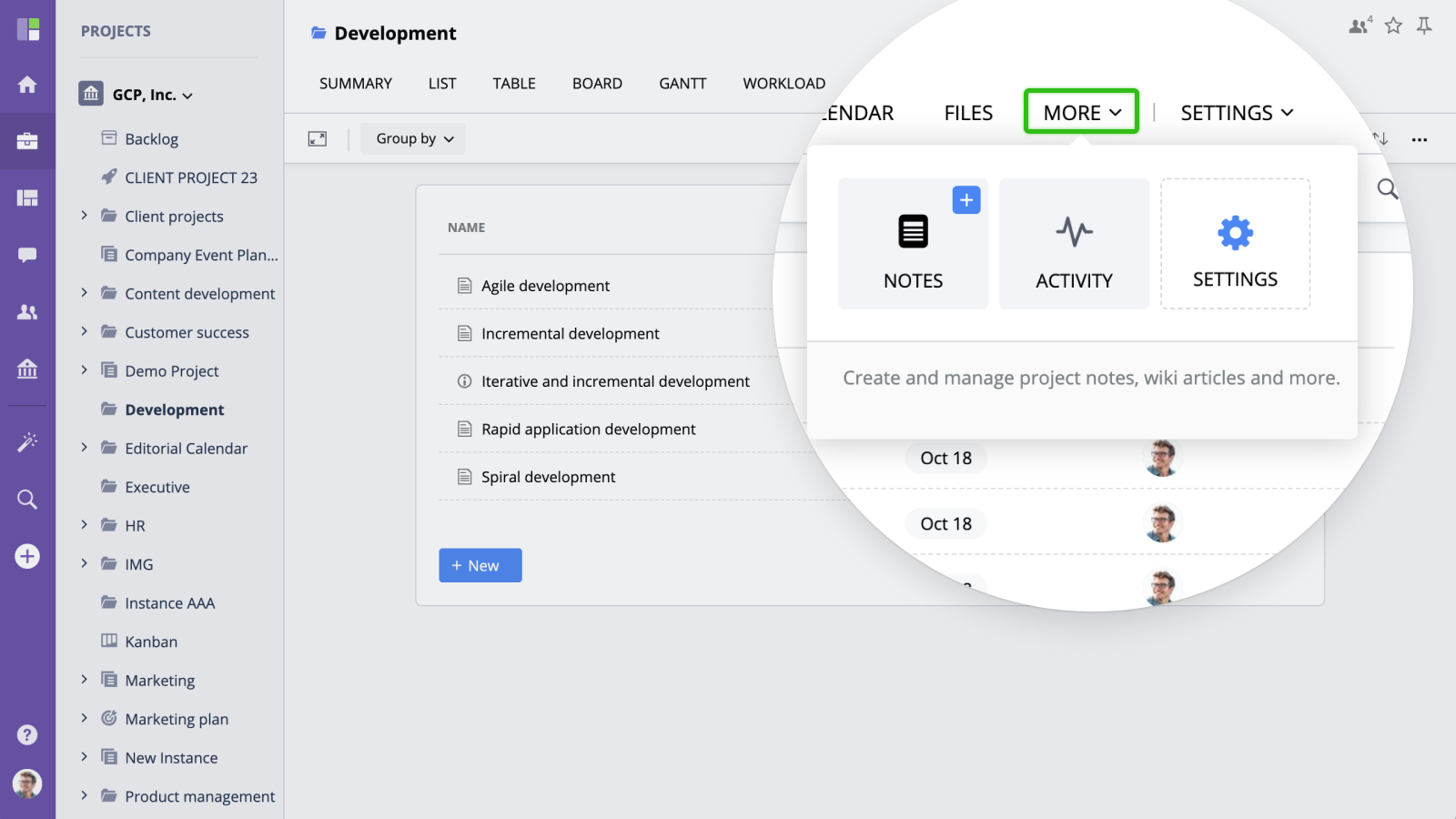Screen dimensions: 1456x819
Task: Switch to the LIST tab
Action: (442, 83)
